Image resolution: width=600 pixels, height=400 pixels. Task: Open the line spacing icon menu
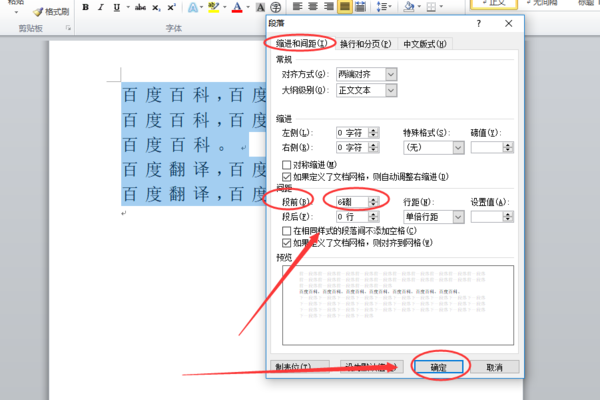382,7
